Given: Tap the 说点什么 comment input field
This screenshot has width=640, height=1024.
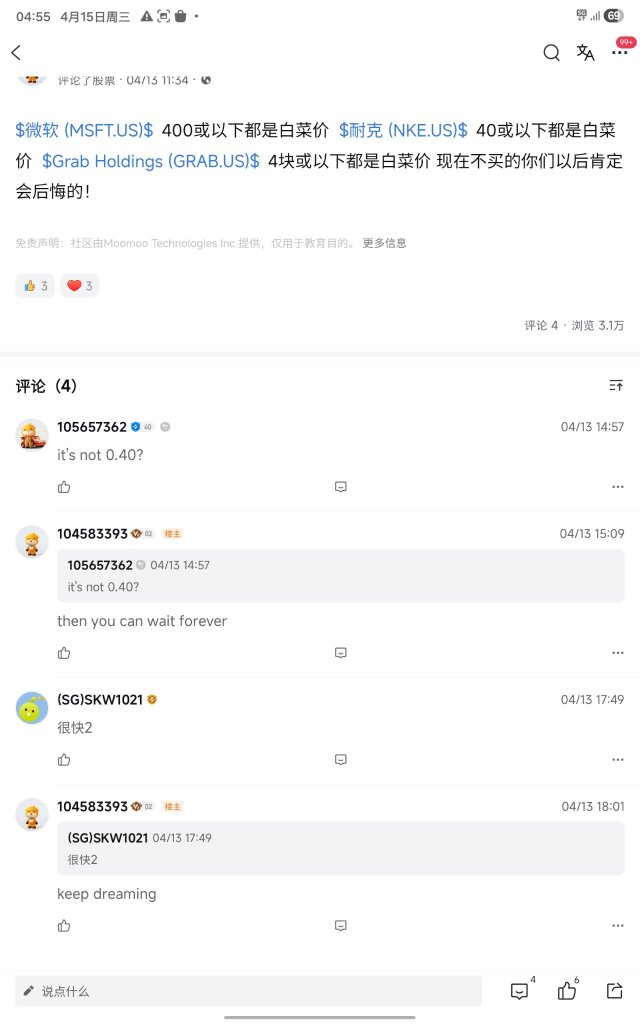Looking at the screenshot, I should [248, 991].
